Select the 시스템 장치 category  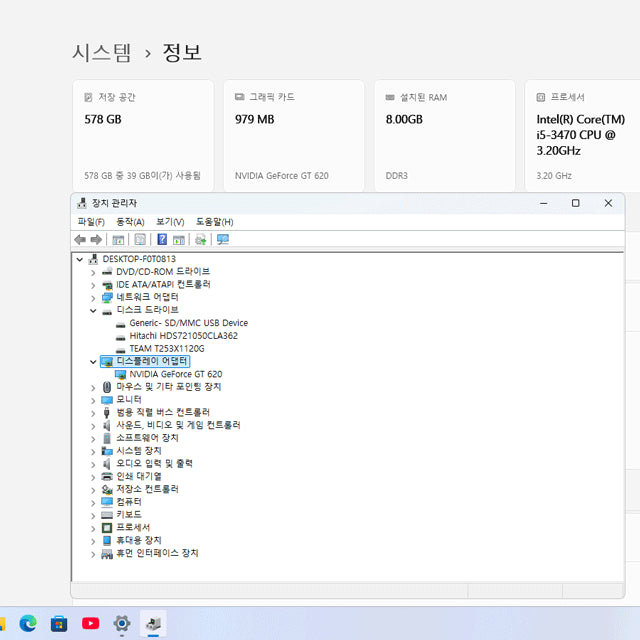point(139,451)
